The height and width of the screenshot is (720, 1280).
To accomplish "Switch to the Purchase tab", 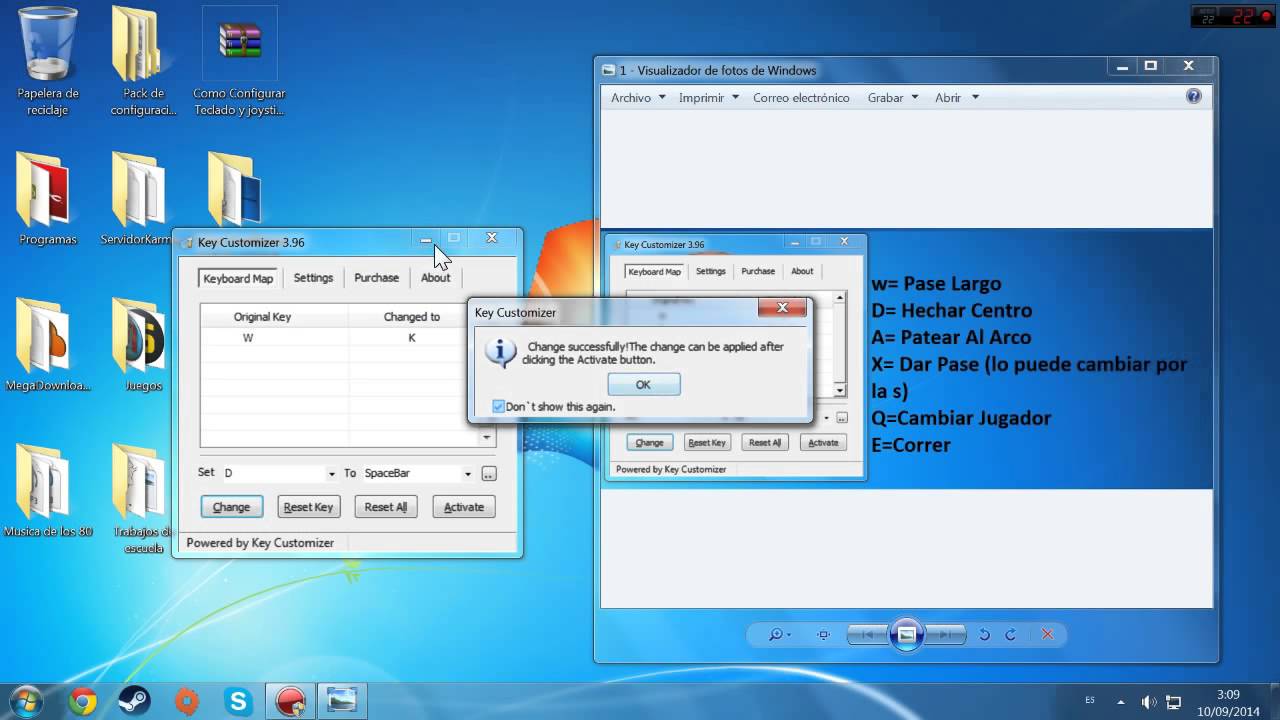I will click(x=376, y=278).
